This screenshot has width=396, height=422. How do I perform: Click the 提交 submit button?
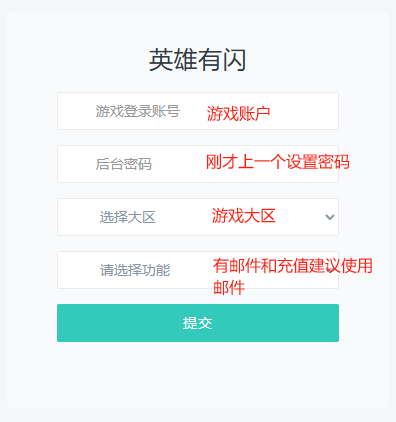point(198,323)
